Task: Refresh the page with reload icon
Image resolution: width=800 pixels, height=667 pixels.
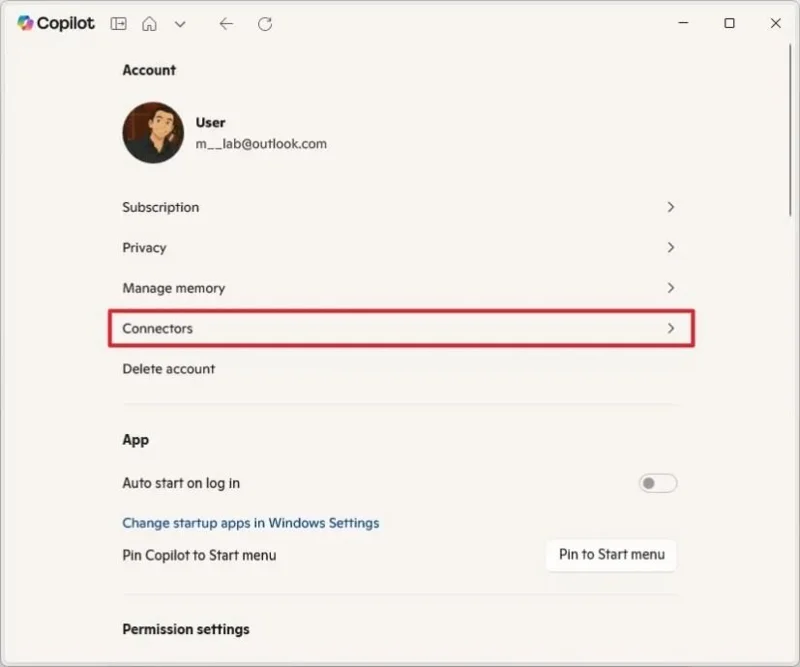Action: [265, 23]
